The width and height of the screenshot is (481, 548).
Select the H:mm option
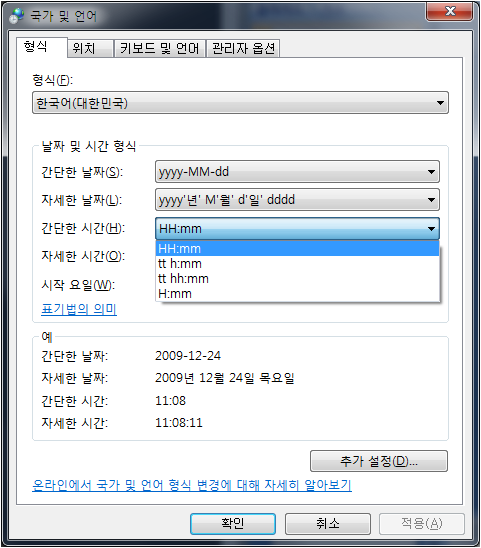(x=297, y=294)
